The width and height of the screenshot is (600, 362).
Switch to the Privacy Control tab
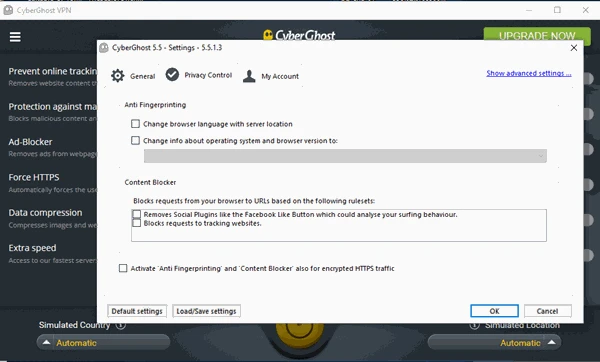199,75
